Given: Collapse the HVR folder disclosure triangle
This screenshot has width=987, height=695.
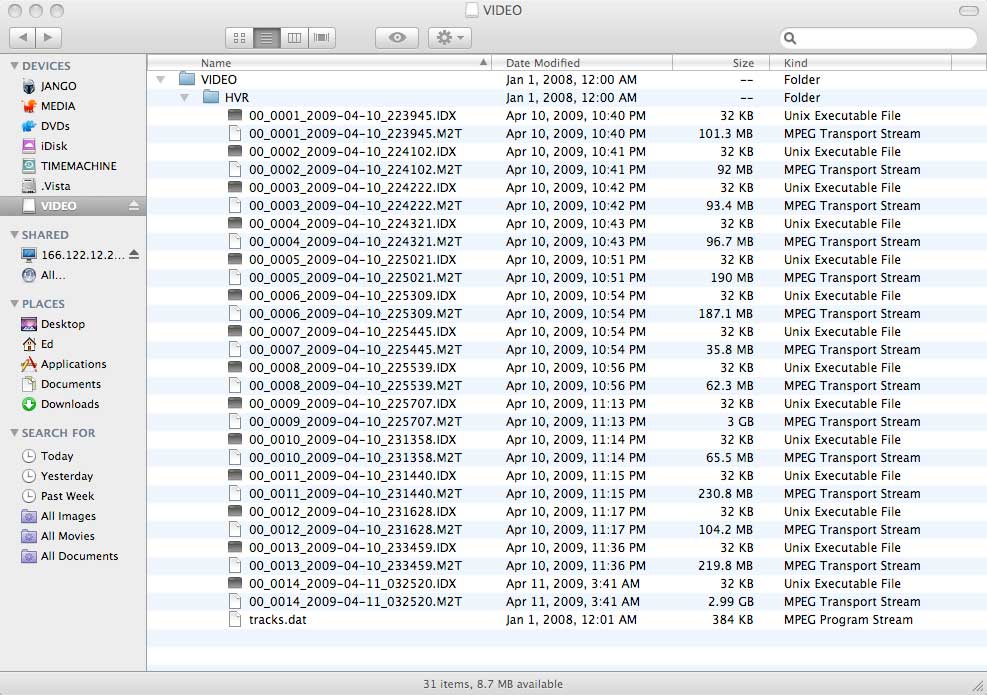Looking at the screenshot, I should [184, 98].
